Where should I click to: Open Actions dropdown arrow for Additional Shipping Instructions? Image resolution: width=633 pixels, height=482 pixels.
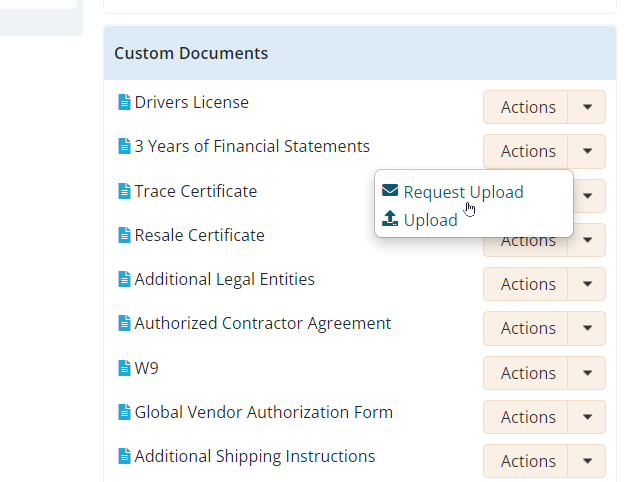pos(587,461)
